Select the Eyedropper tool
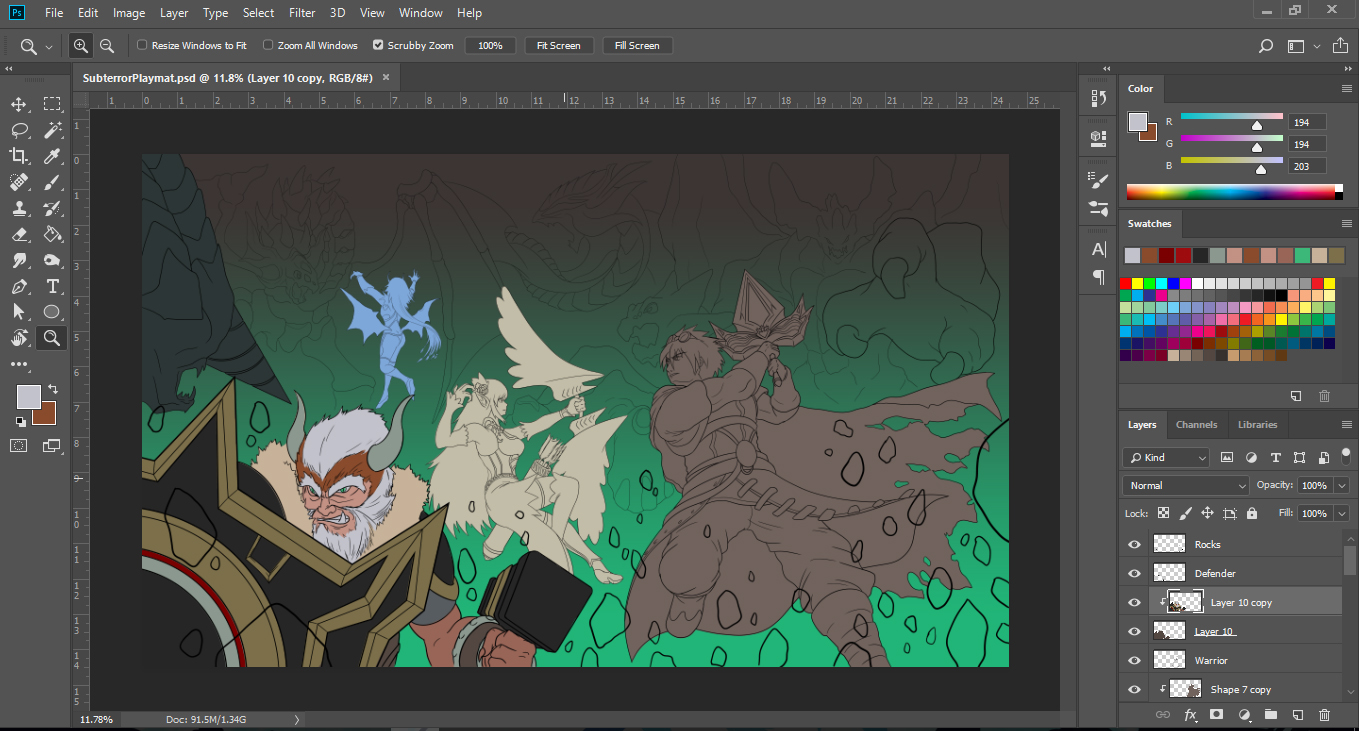 (x=52, y=156)
